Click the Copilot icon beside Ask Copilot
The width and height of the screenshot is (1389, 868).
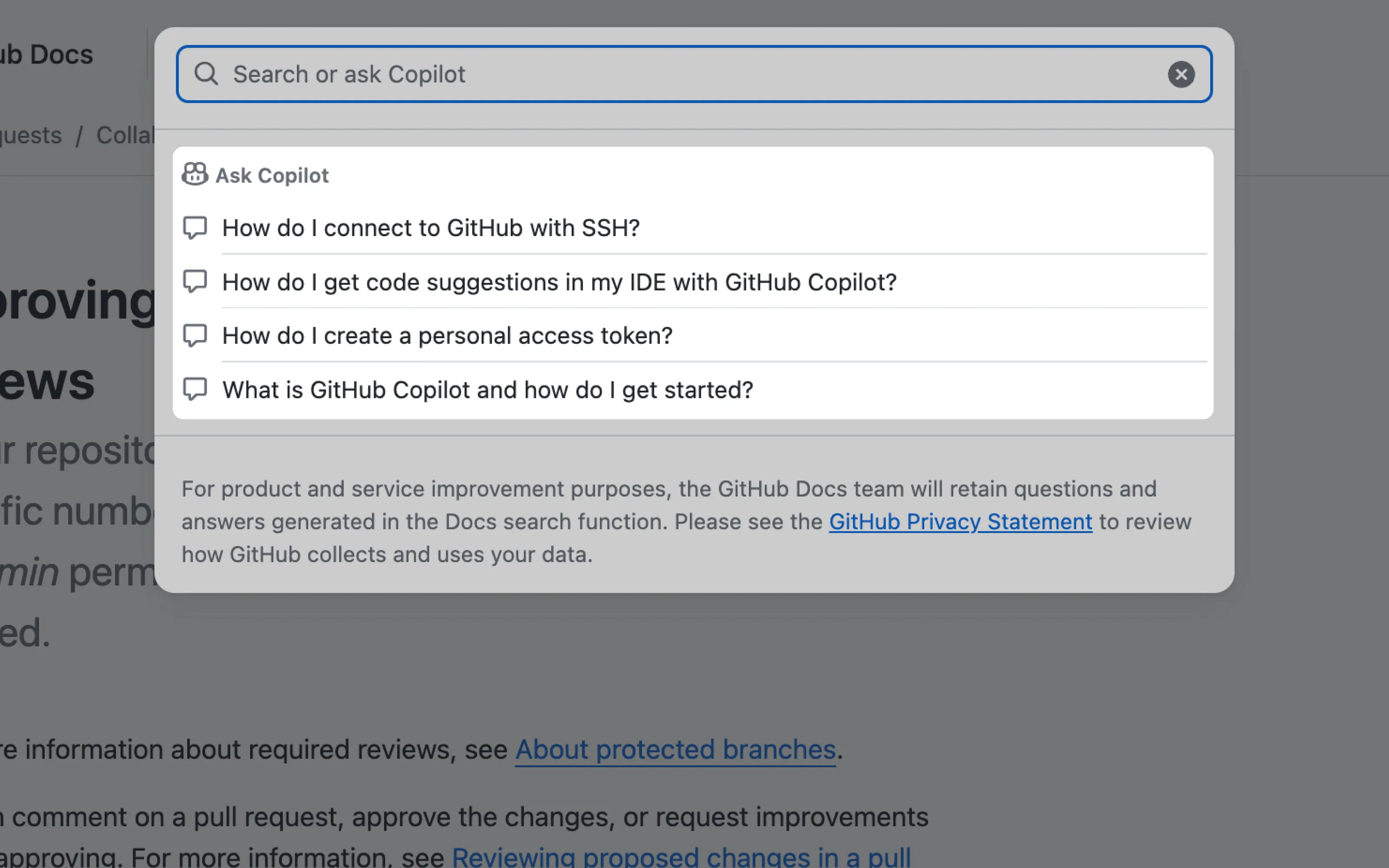pos(194,174)
